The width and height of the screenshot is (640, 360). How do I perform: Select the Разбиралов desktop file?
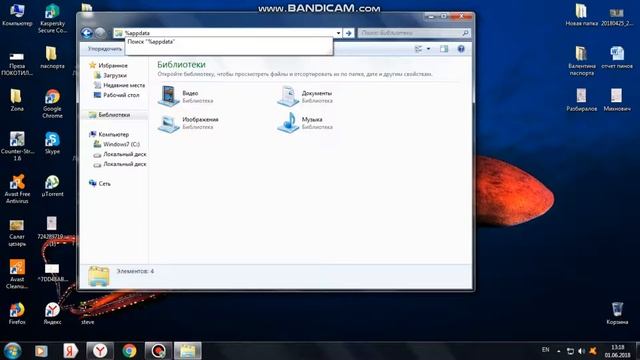(582, 100)
